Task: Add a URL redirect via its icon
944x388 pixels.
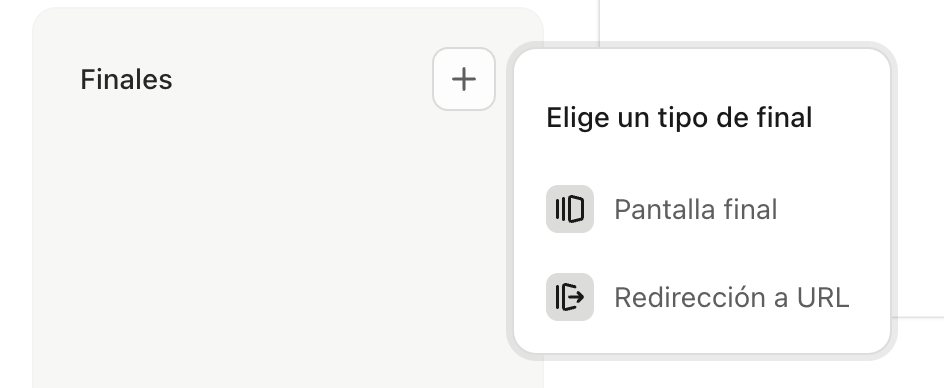Action: [x=570, y=297]
